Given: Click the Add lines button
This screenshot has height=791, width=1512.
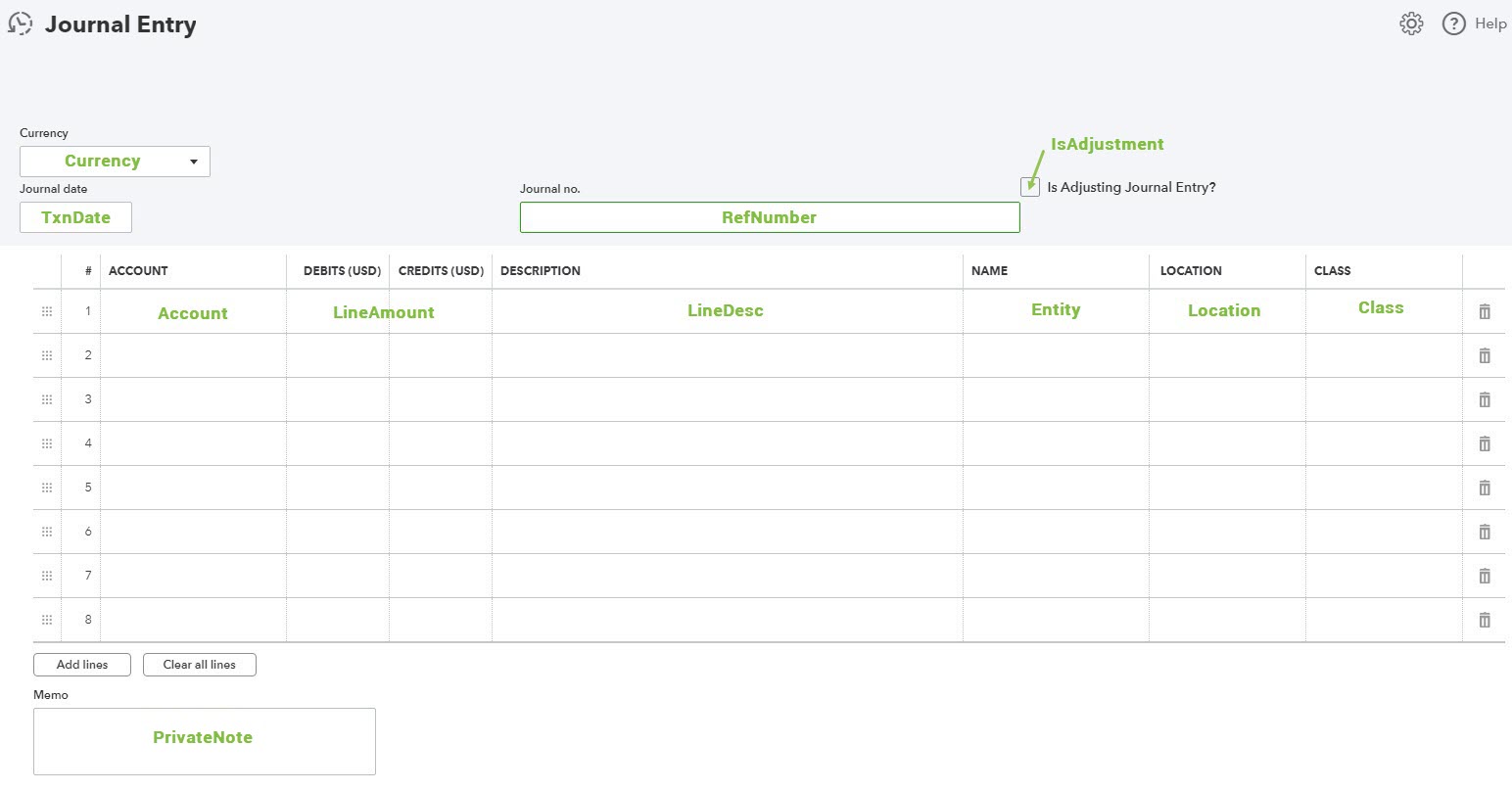Looking at the screenshot, I should 82,665.
